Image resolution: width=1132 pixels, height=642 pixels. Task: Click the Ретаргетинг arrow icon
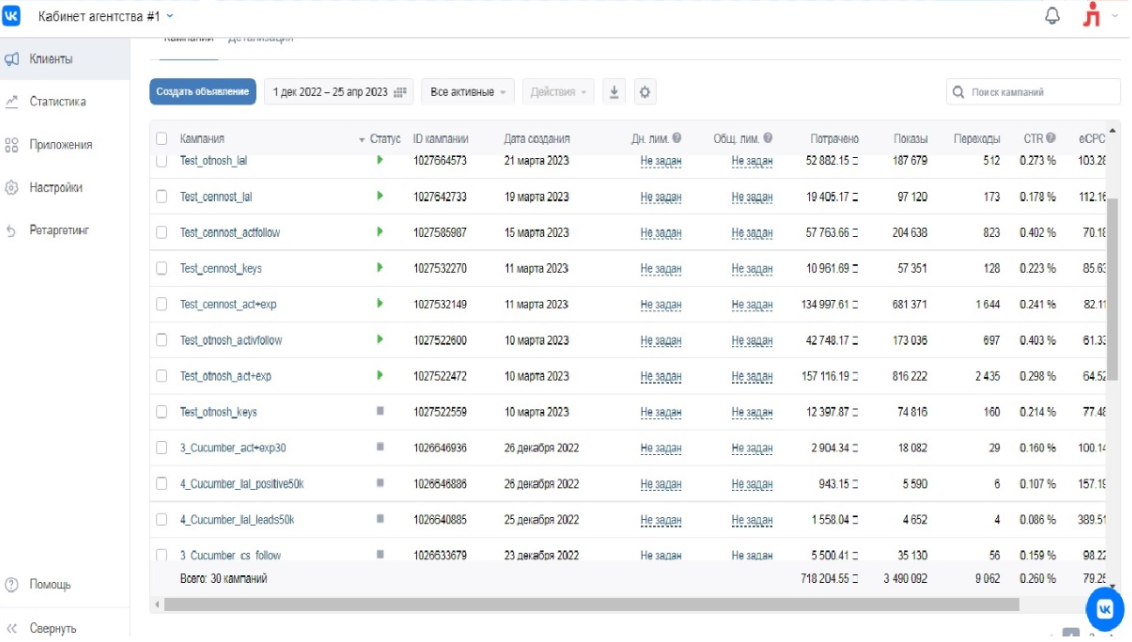12,230
